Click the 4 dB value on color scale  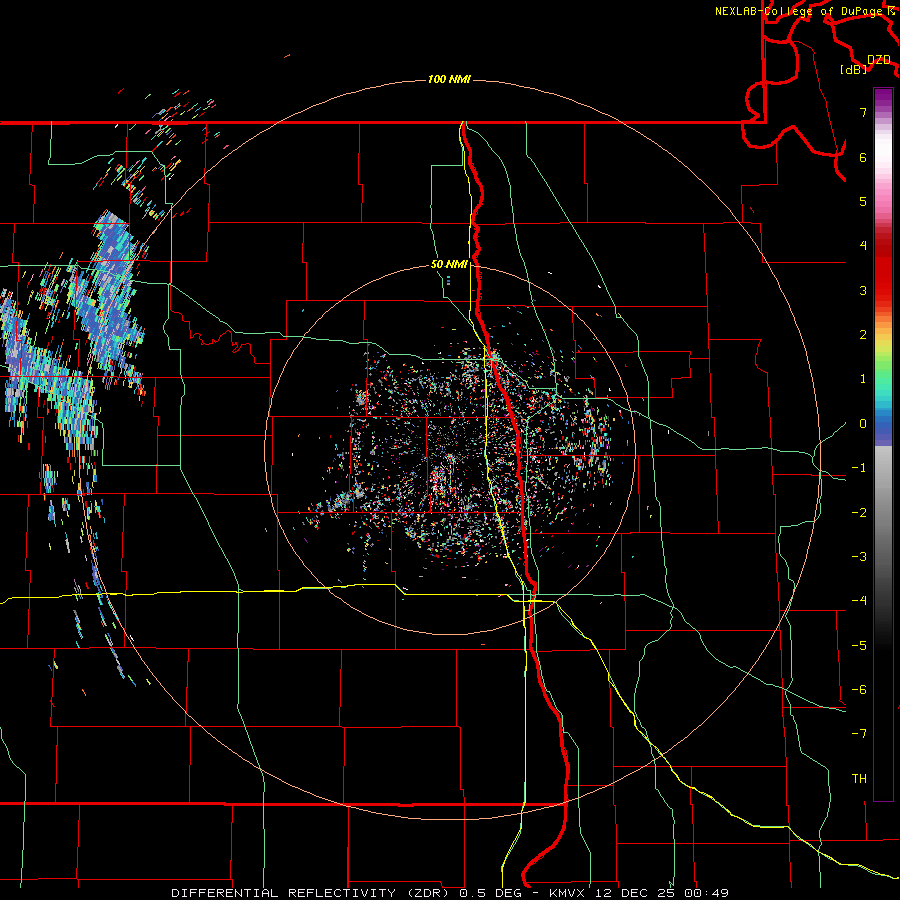[863, 246]
